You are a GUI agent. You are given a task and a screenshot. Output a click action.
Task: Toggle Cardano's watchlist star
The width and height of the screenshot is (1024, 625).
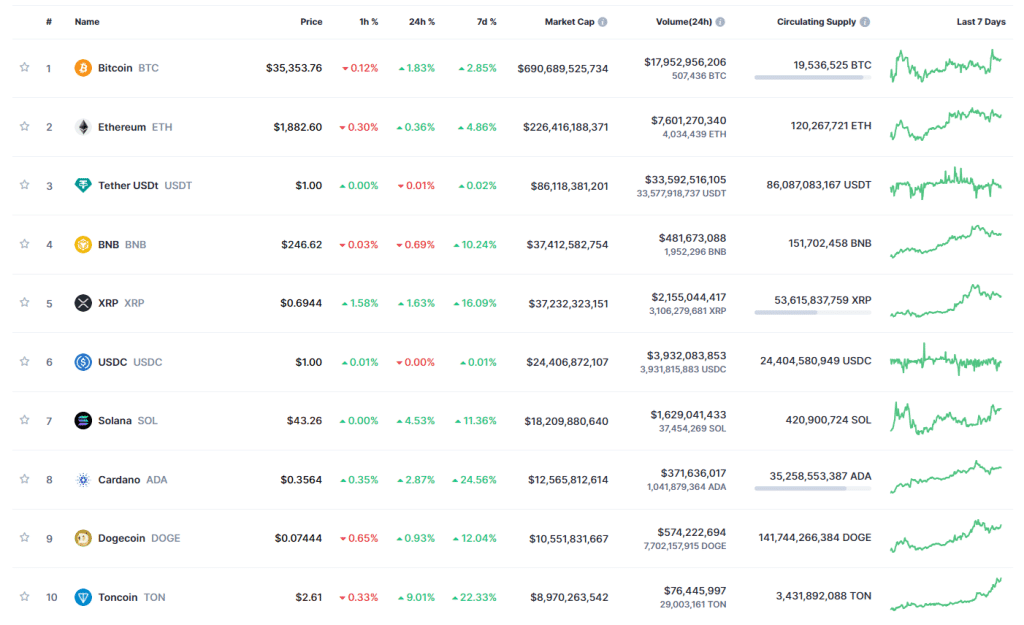[x=24, y=479]
